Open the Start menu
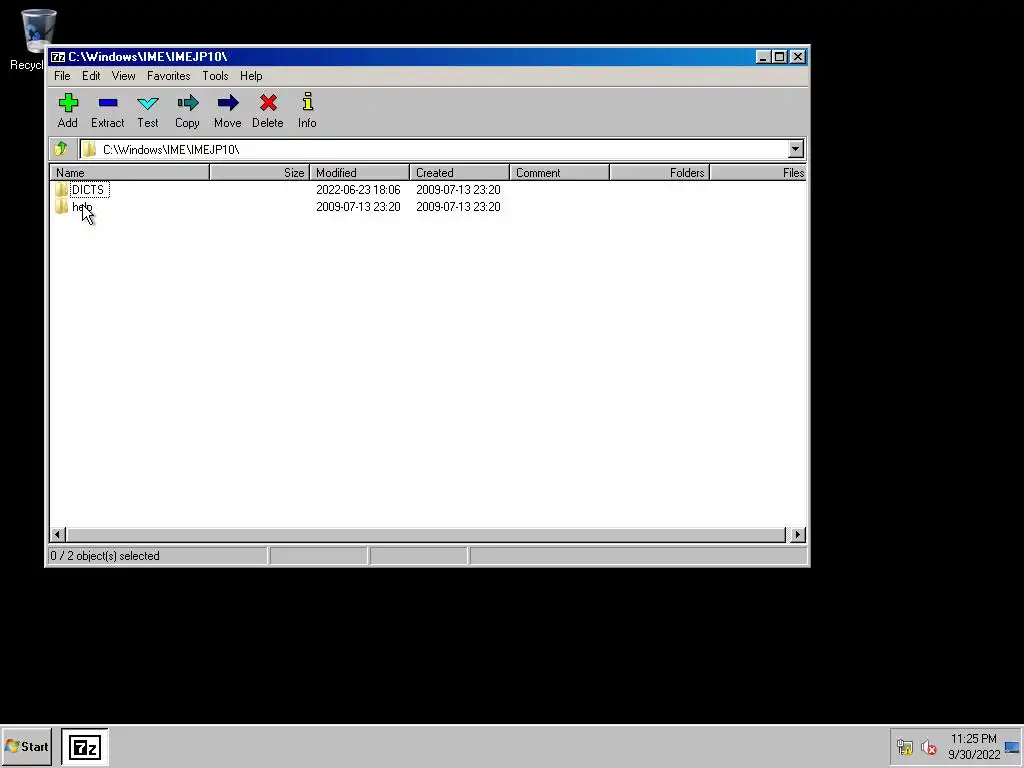1024x768 pixels. click(27, 746)
